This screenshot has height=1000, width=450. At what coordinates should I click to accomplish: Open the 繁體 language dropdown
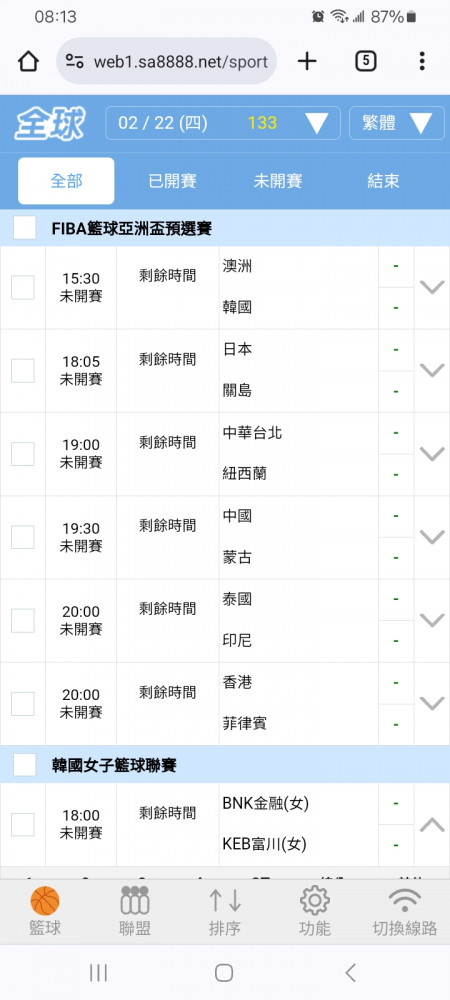396,123
